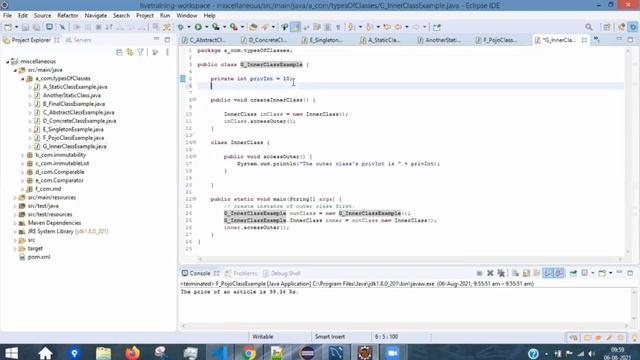This screenshot has height=360, width=640.
Task: Collapse the miscellaneous project node
Action: tap(7, 62)
